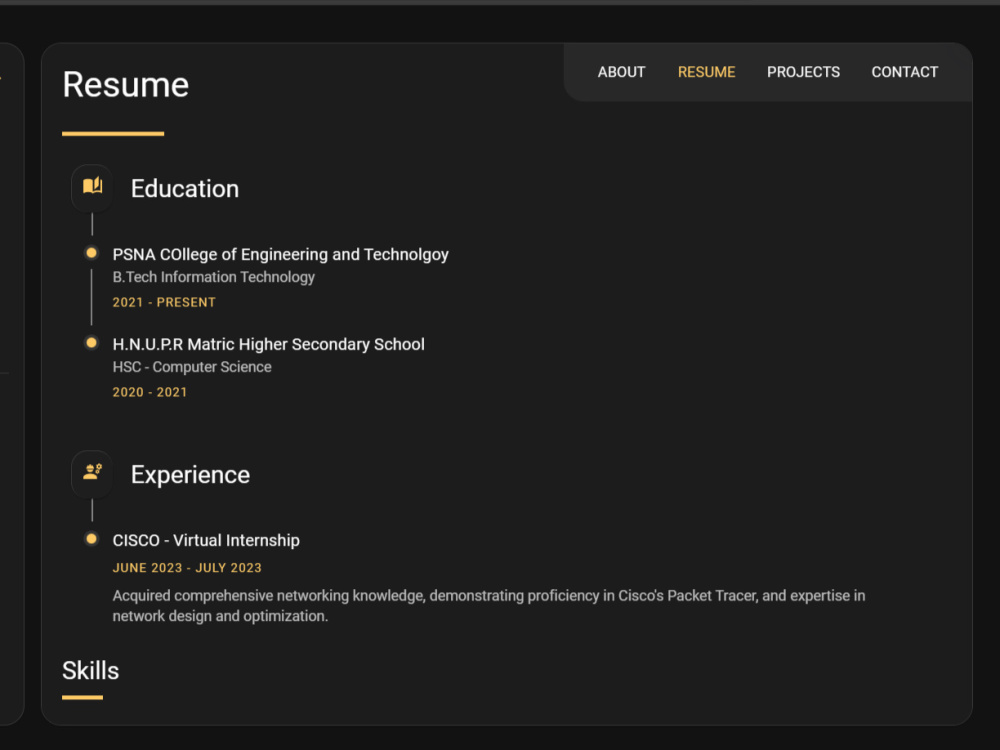The height and width of the screenshot is (750, 1000).
Task: Click the timeline dot beside PSNA College
Action: [x=91, y=253]
